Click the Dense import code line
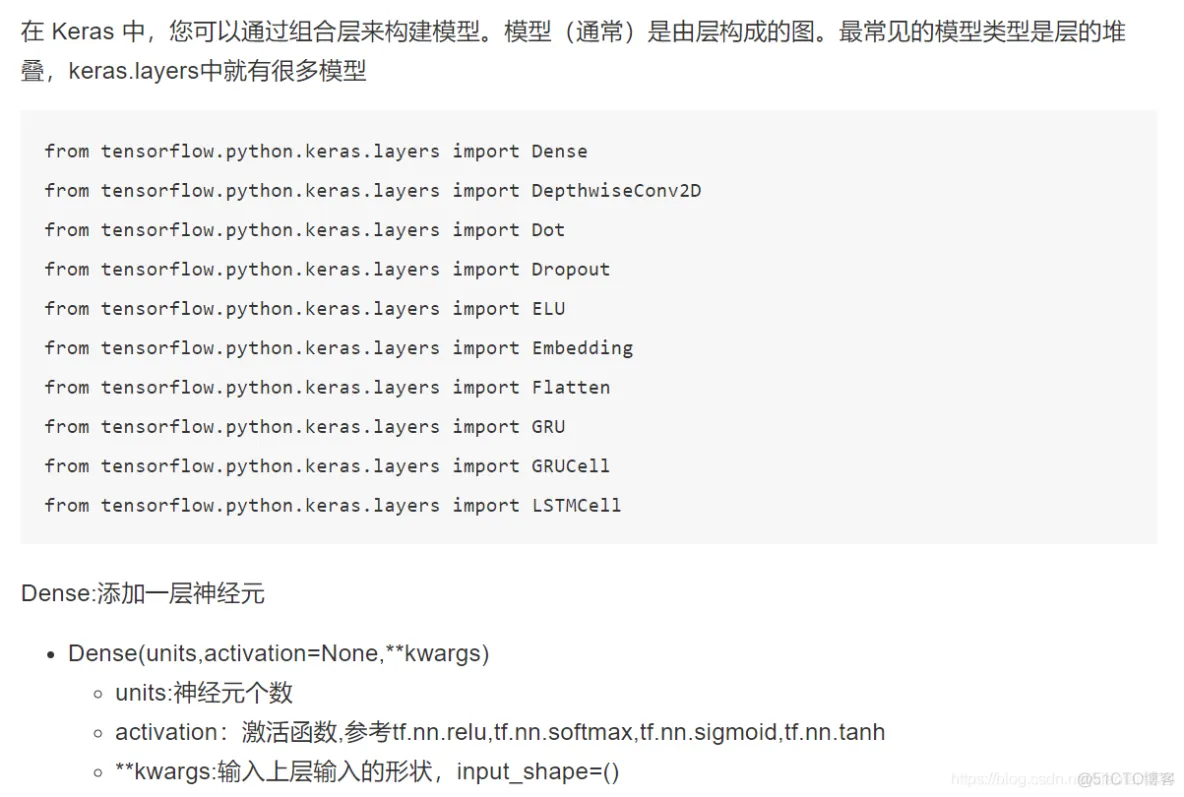This screenshot has width=1184, height=797. (x=315, y=151)
